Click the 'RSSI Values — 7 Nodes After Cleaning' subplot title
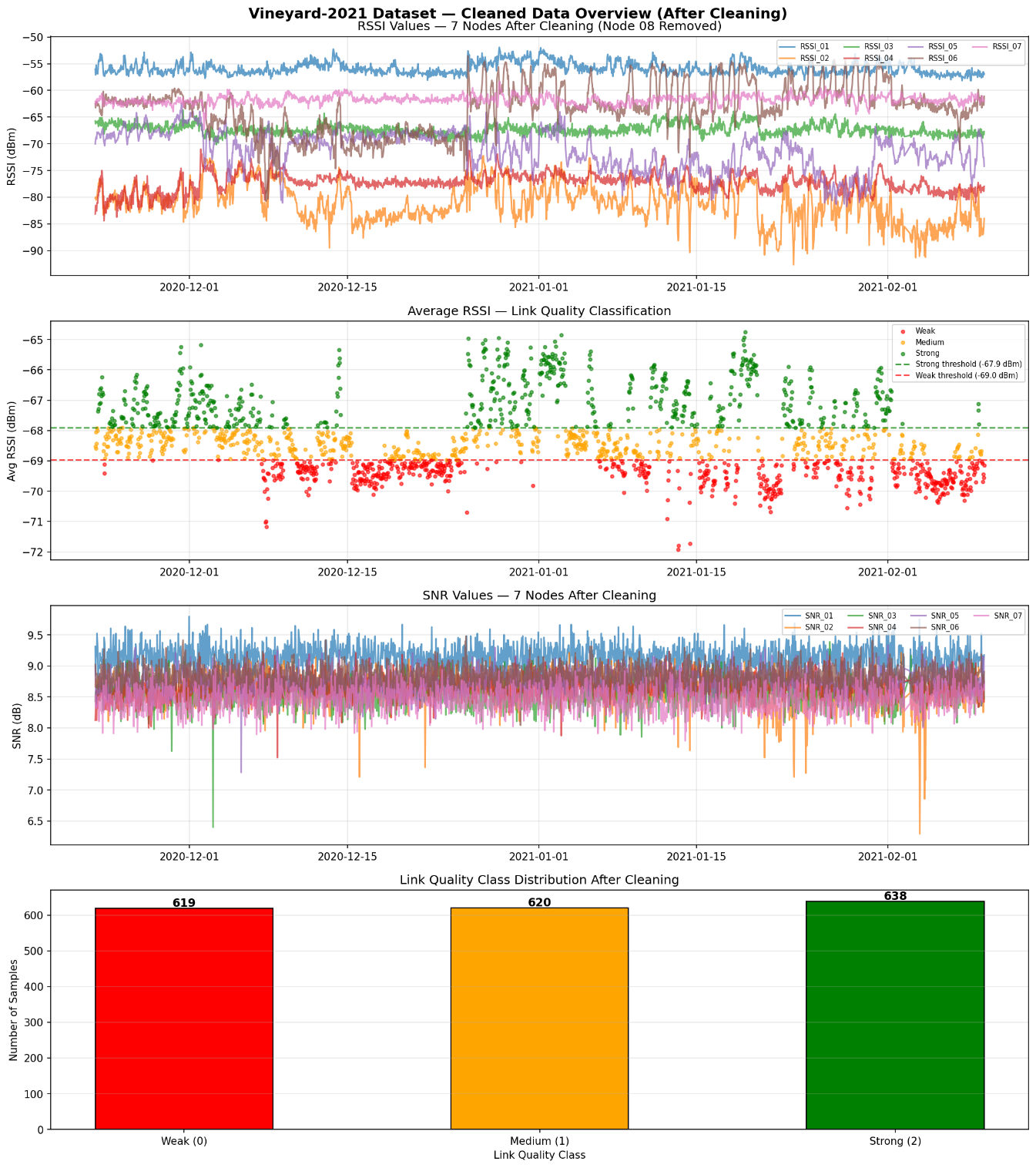This screenshot has width=1036, height=1168. 539,26
